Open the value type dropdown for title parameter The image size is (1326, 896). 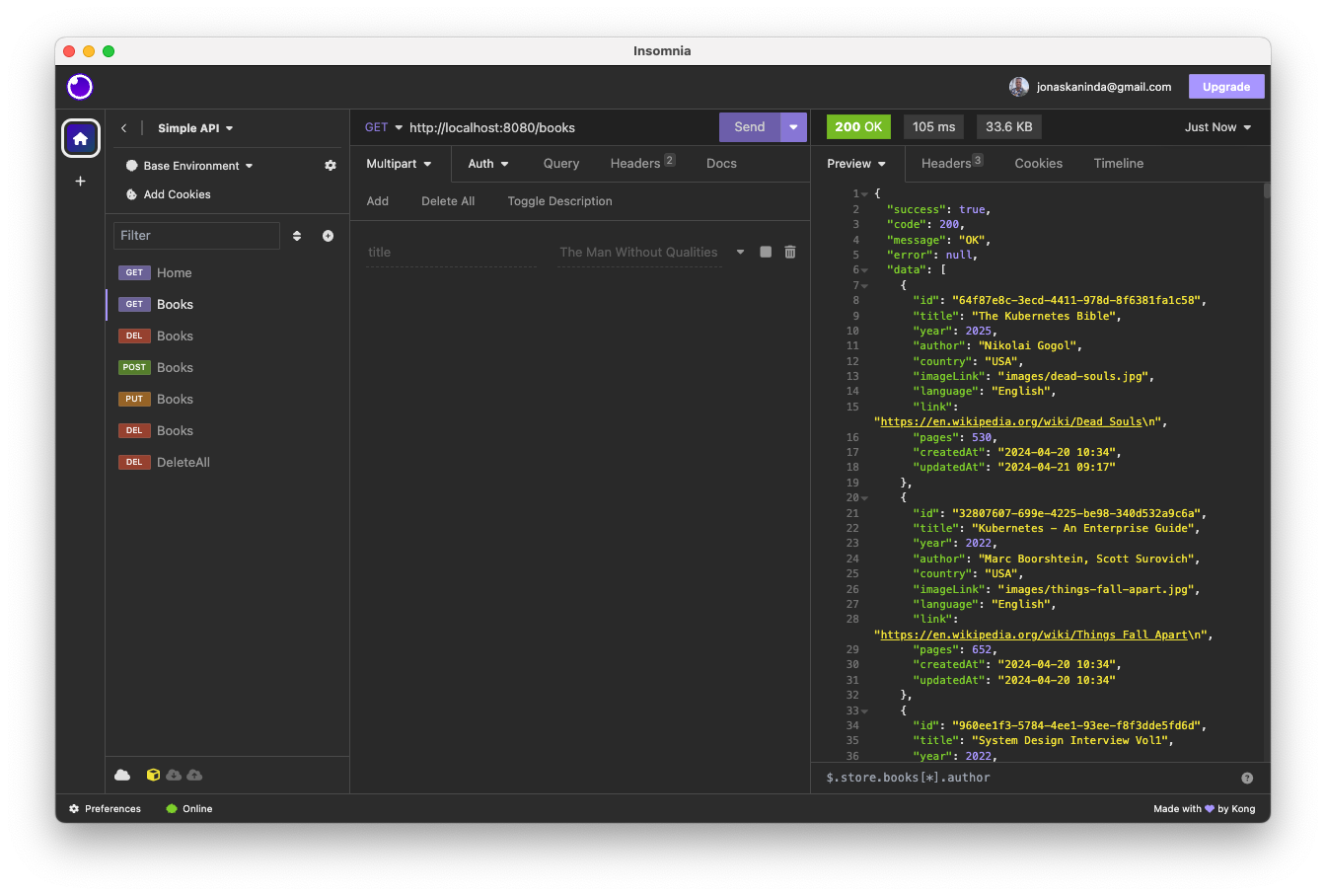point(740,252)
